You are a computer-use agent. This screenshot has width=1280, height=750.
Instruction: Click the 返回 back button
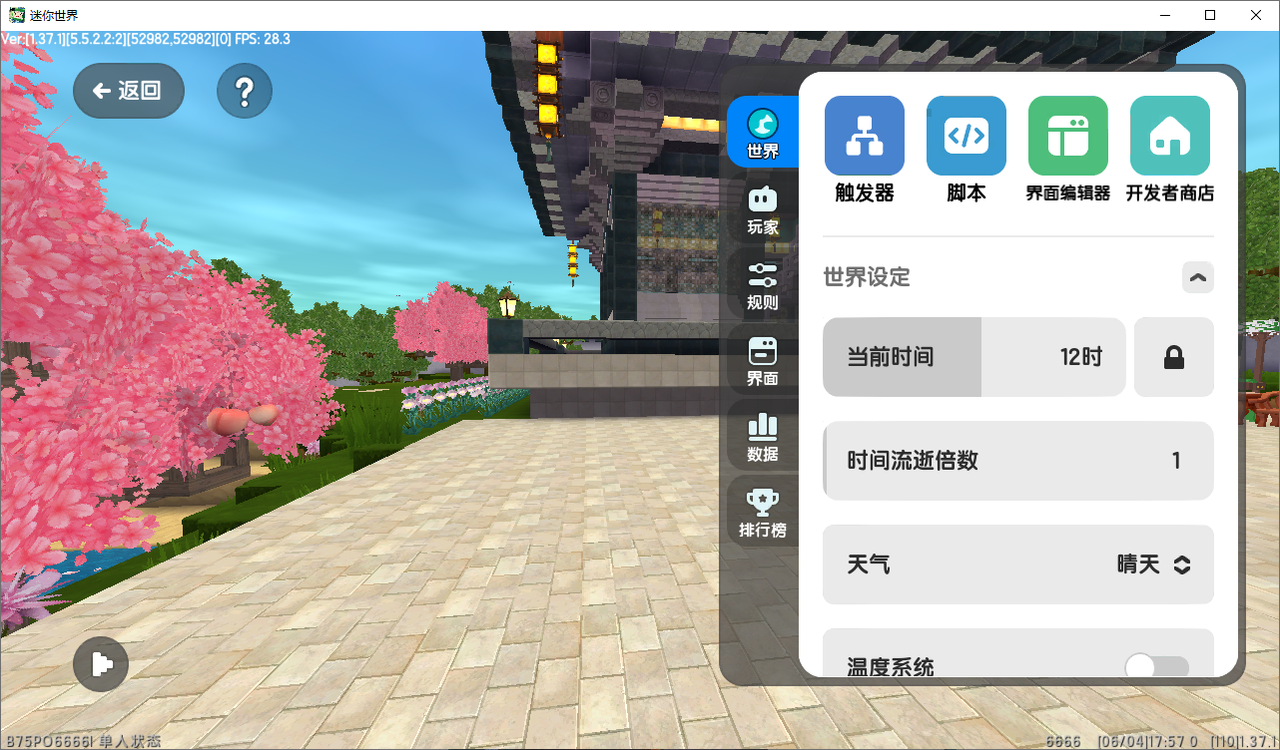pyautogui.click(x=129, y=91)
